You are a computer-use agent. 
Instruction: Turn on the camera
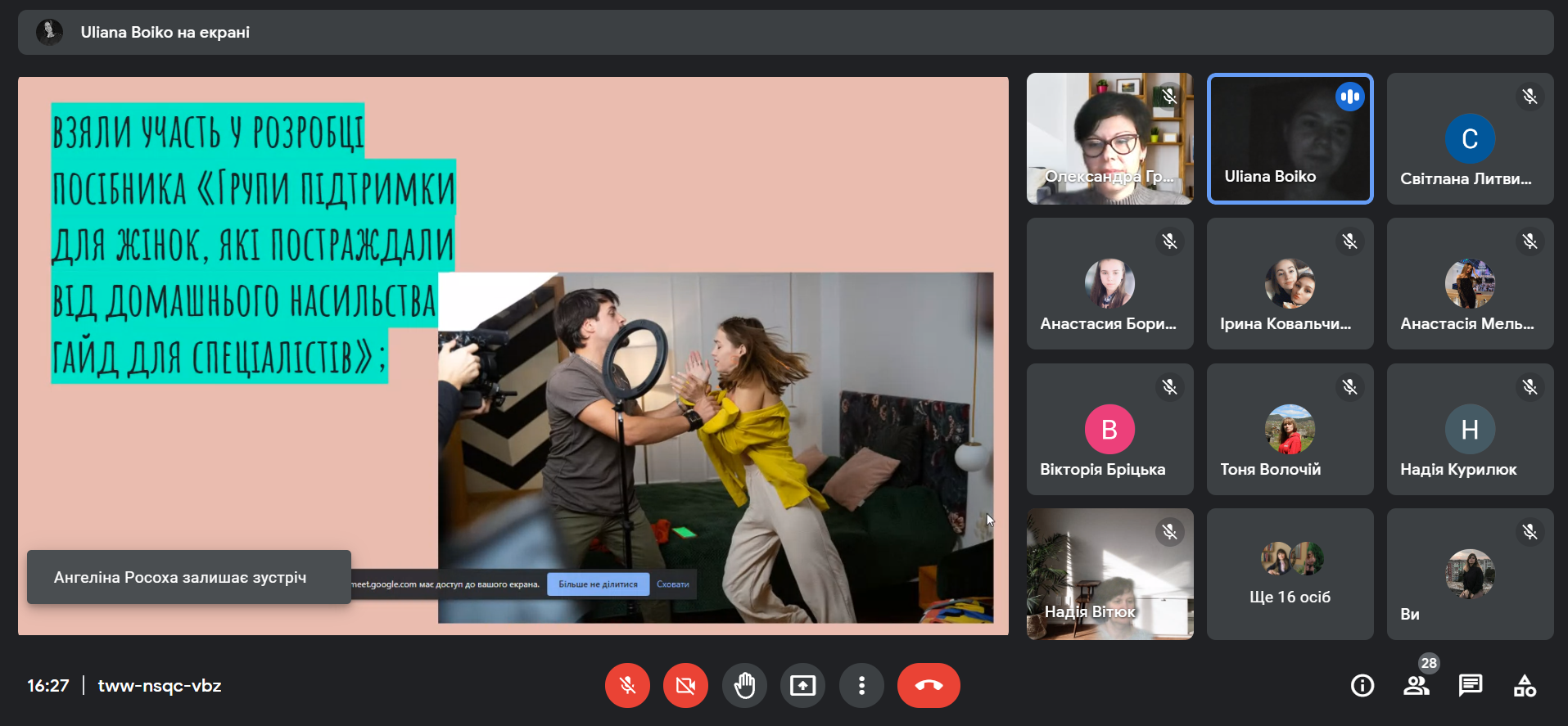click(685, 685)
